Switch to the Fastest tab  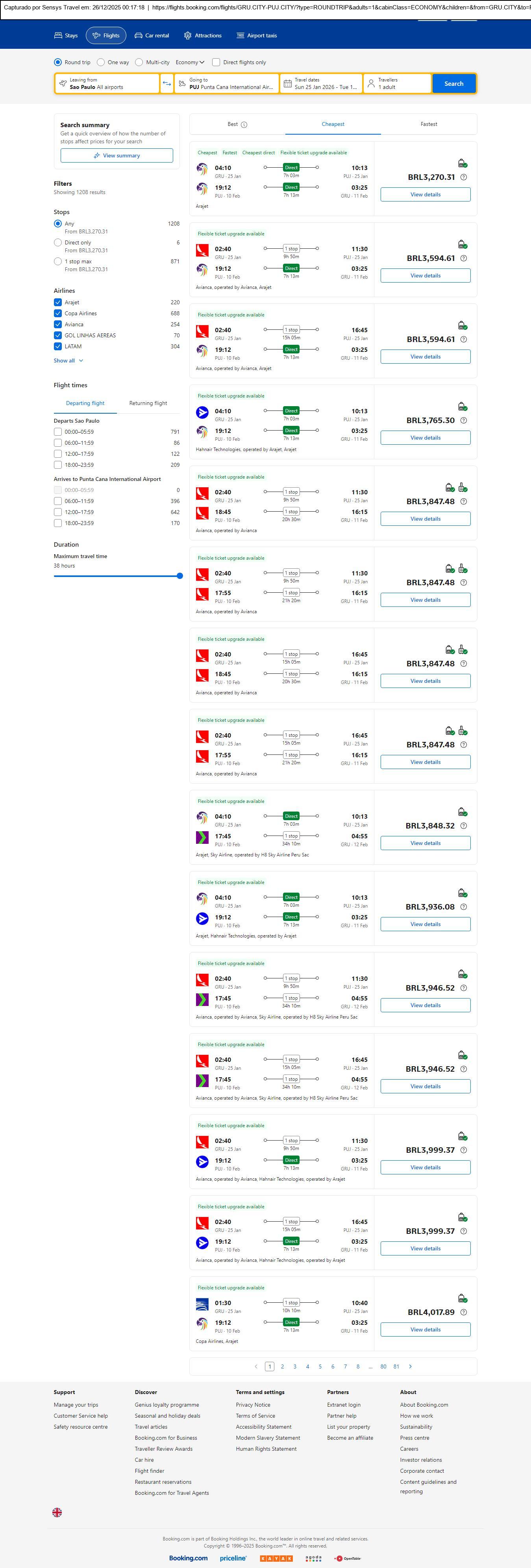coord(429,124)
